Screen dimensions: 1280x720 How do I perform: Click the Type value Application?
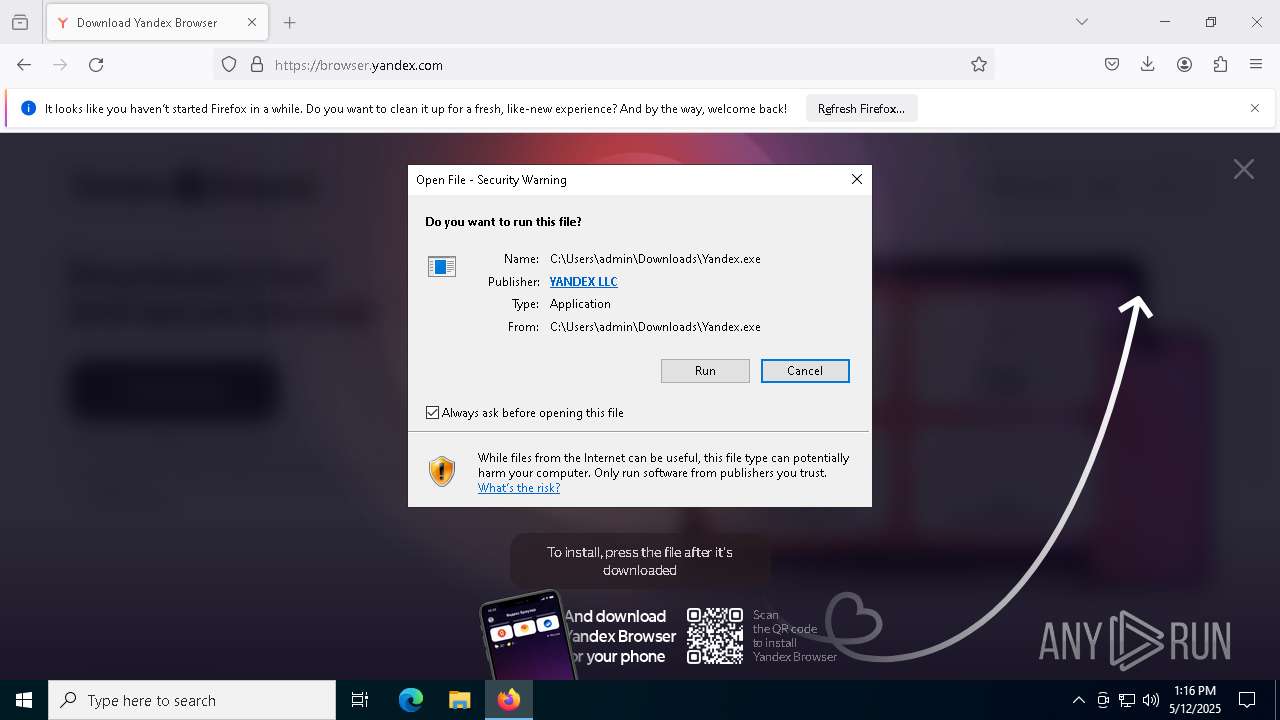point(580,304)
